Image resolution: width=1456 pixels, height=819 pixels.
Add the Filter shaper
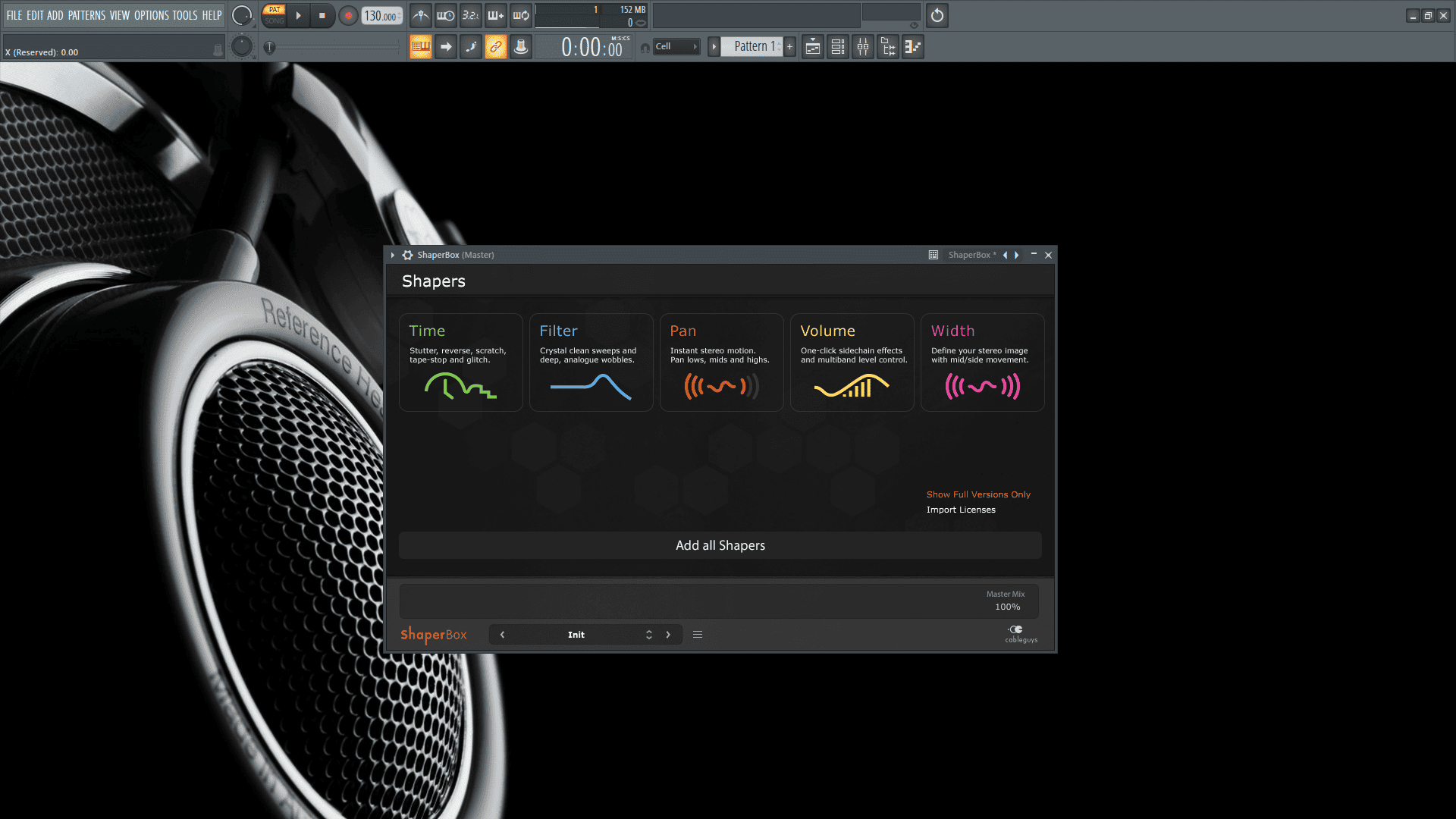pyautogui.click(x=591, y=362)
